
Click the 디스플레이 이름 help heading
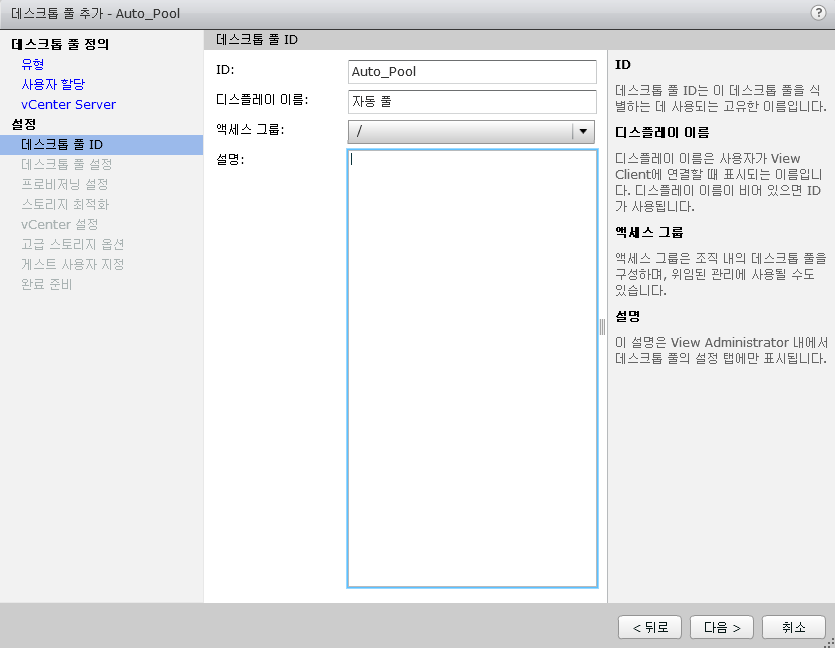pyautogui.click(x=662, y=133)
